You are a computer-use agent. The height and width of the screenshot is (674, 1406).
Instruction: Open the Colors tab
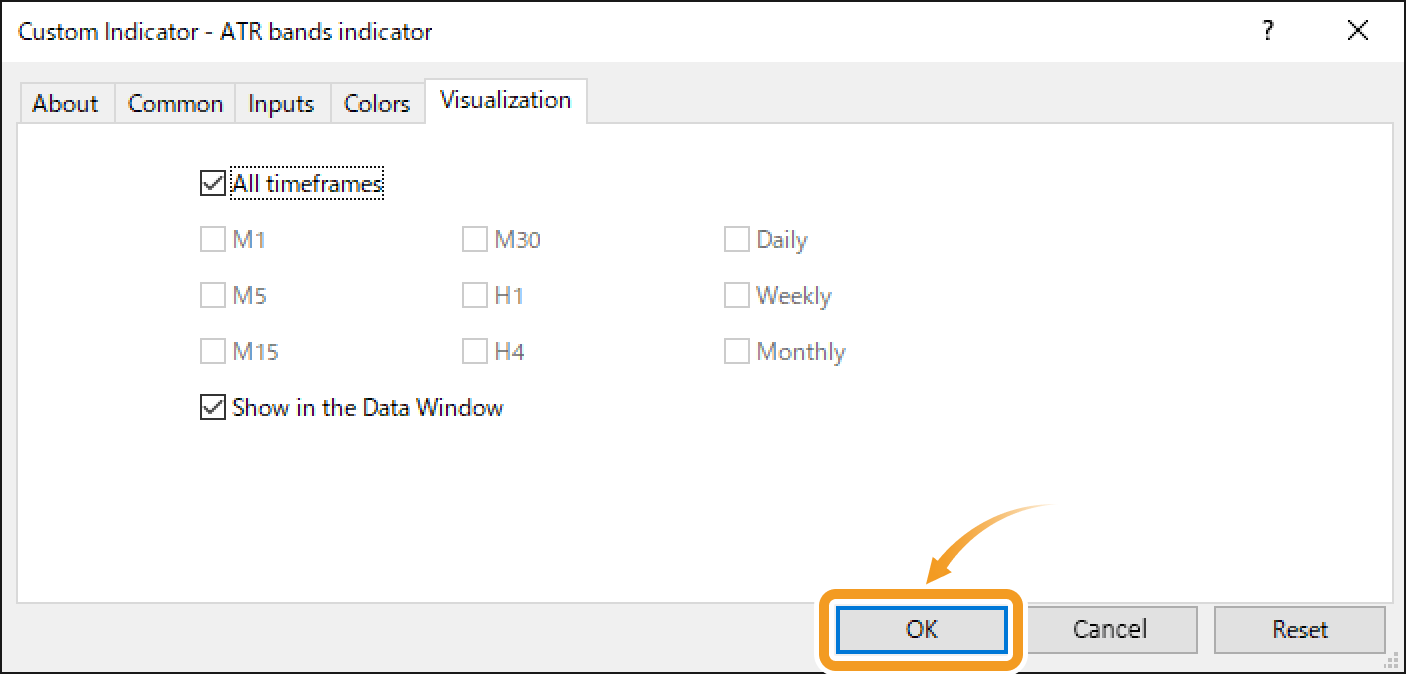click(x=377, y=103)
